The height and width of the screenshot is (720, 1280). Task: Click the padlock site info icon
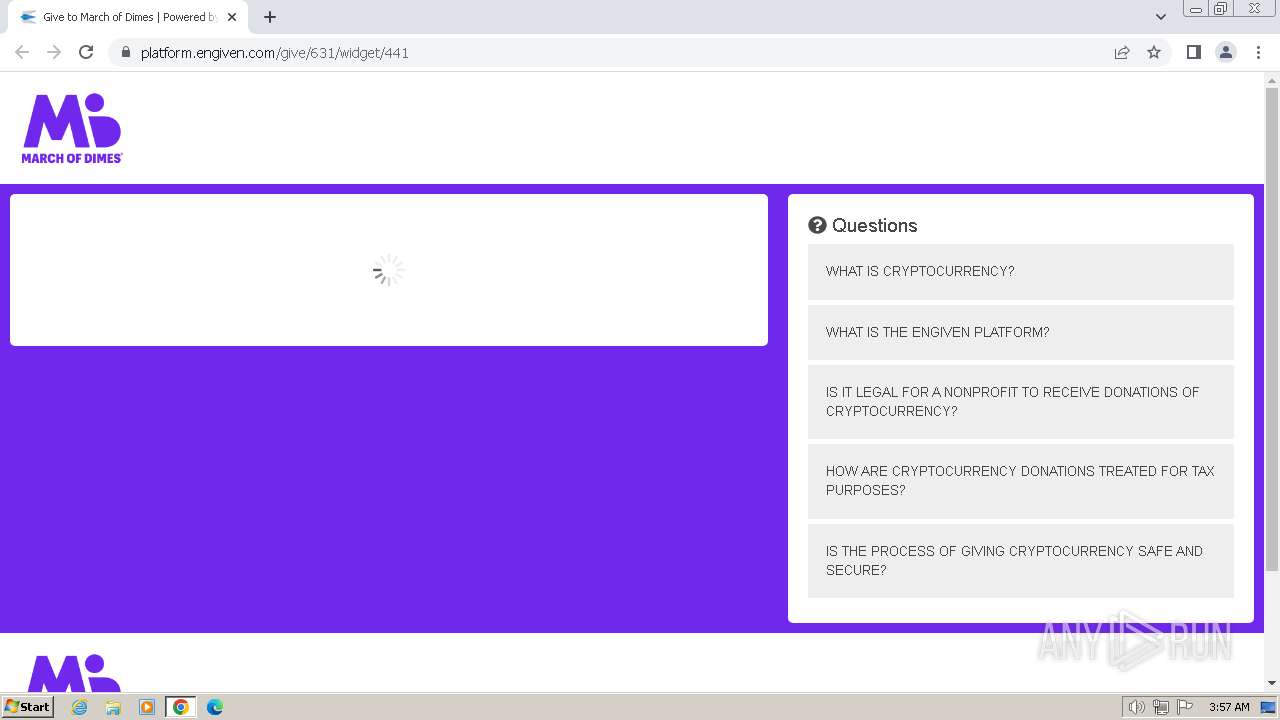125,52
